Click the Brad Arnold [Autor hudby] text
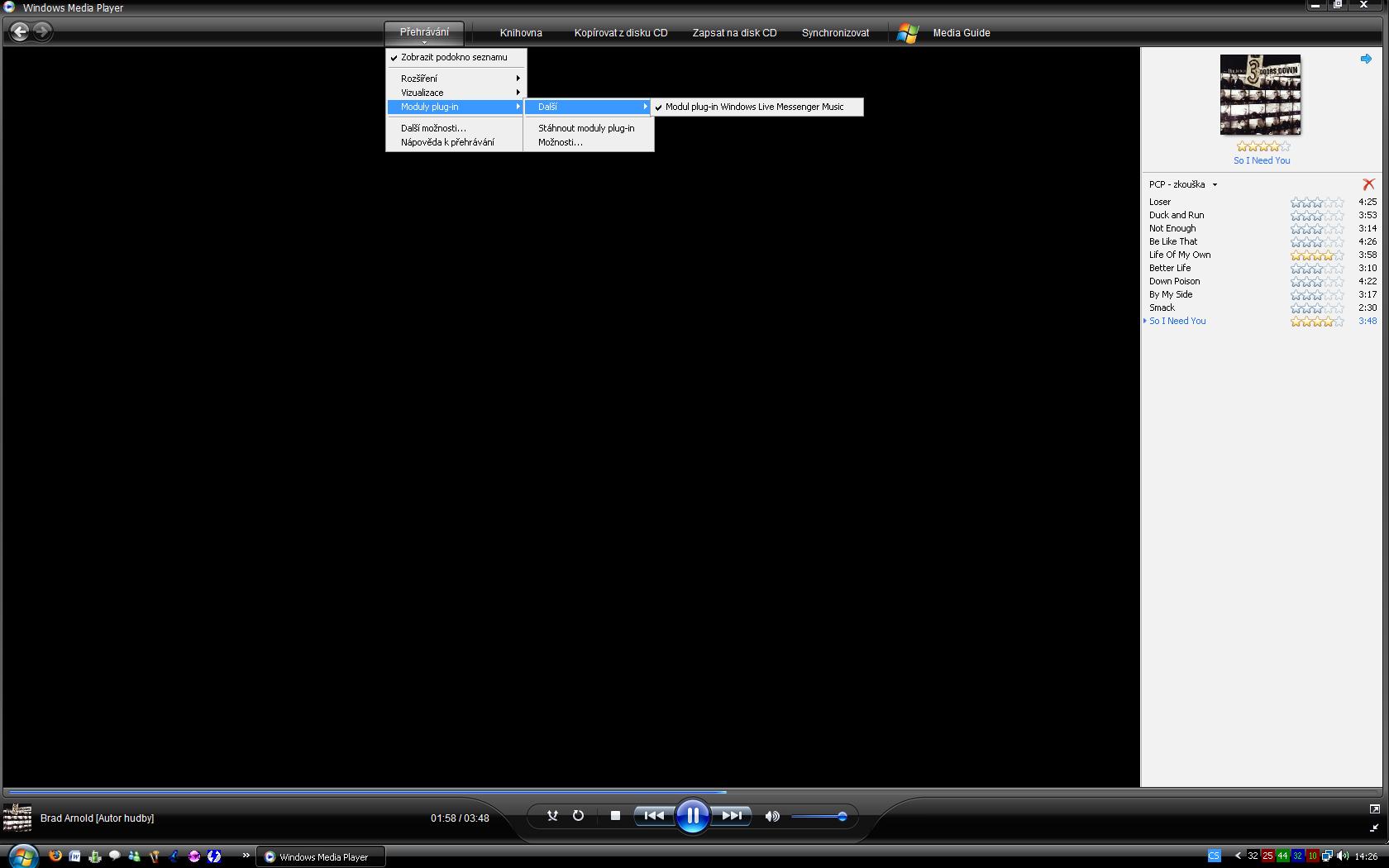Screen dimensions: 1389x868 97,818
